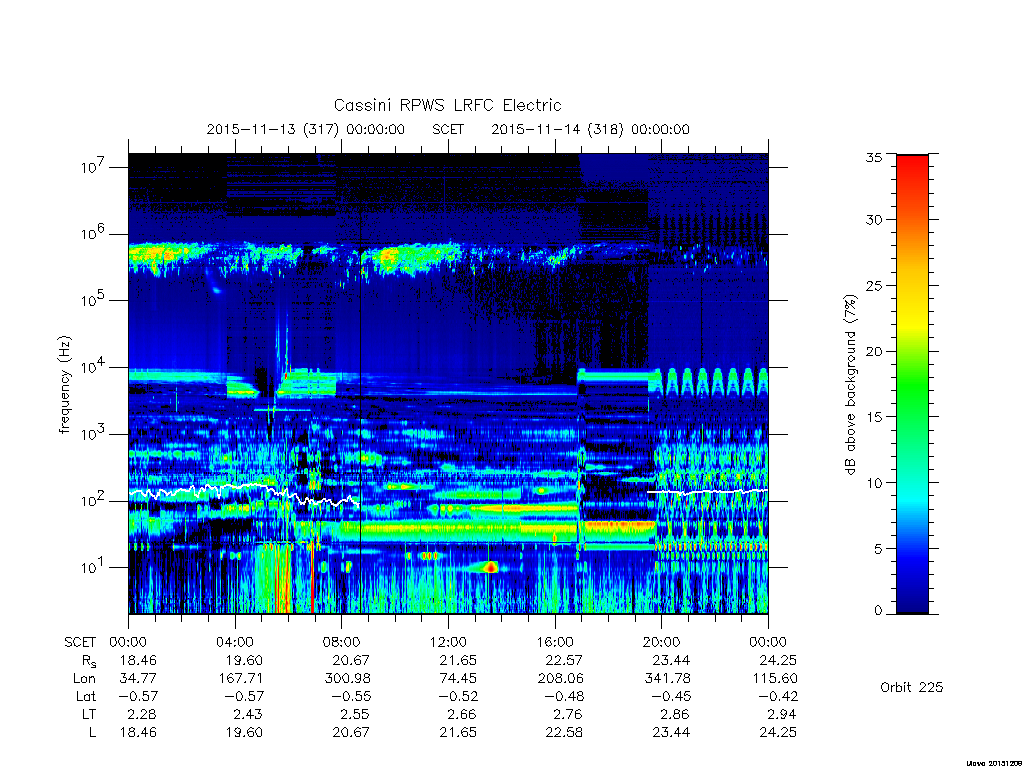Image resolution: width=1024 pixels, height=768 pixels.
Task: Click the color bar label '35'
Action: [874, 157]
